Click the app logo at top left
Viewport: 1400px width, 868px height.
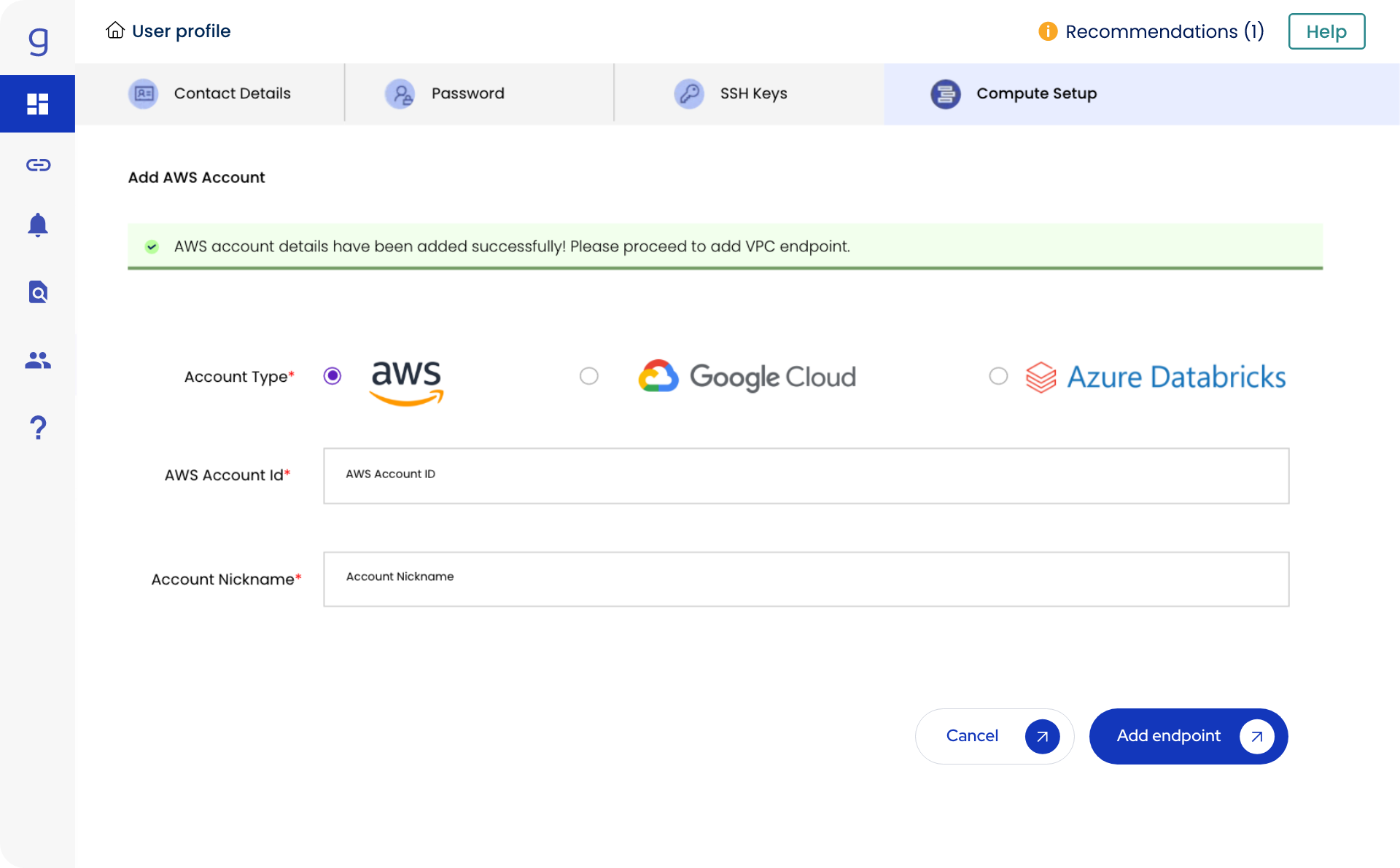[x=38, y=40]
